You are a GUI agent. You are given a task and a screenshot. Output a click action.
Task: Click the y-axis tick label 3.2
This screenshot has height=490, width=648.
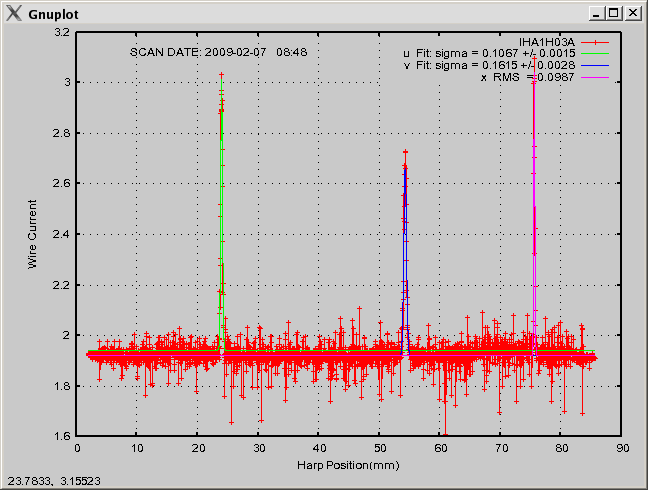pos(62,32)
